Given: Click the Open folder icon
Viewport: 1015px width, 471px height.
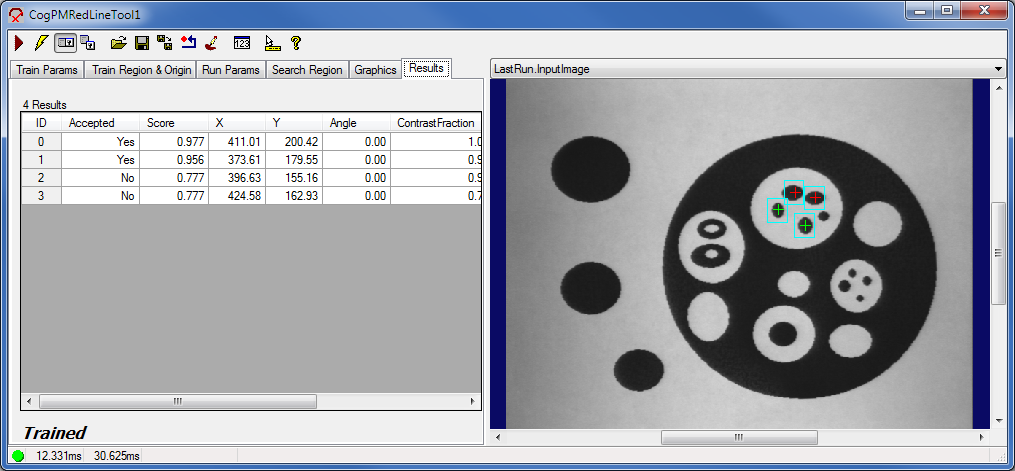Looking at the screenshot, I should point(119,43).
